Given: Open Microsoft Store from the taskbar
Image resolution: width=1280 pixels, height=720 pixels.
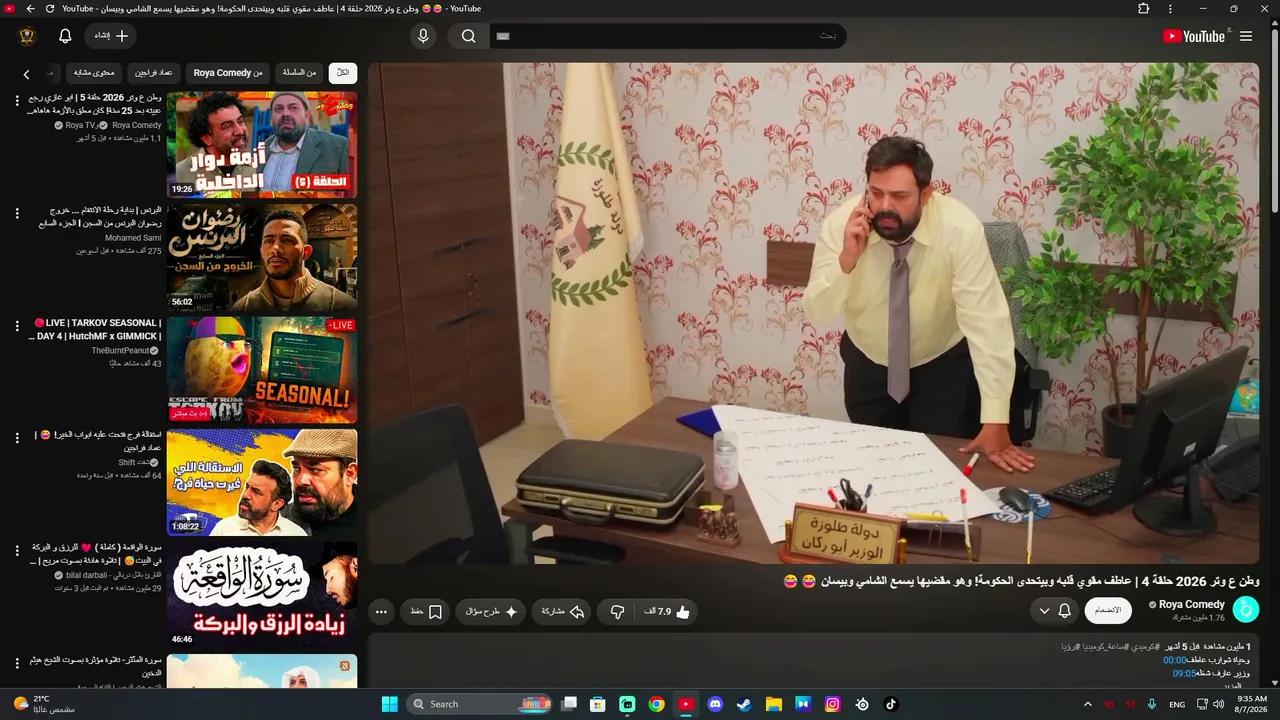Looking at the screenshot, I should (598, 704).
